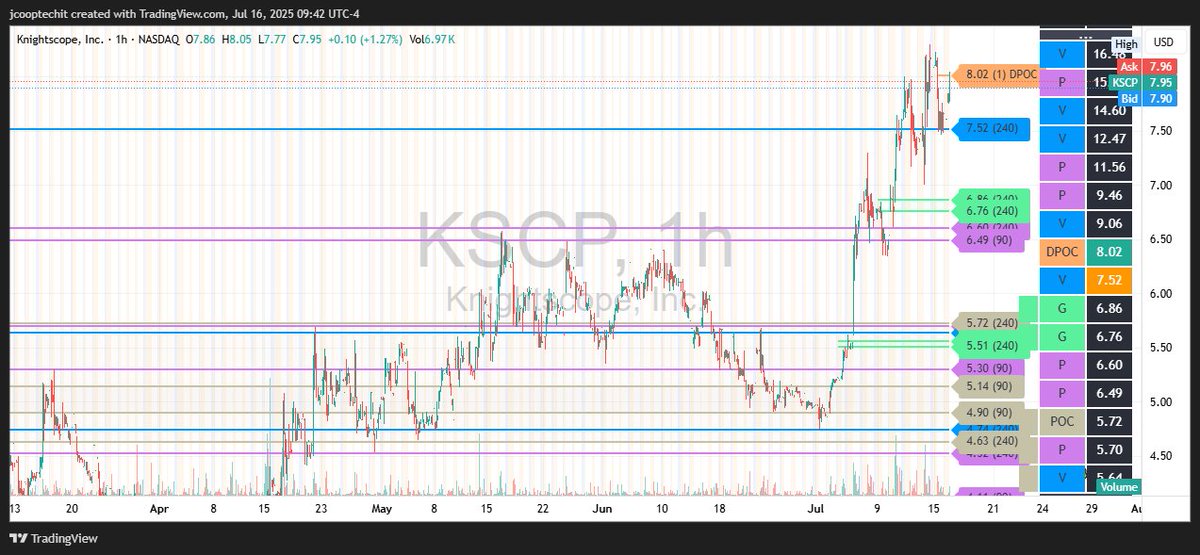The height and width of the screenshot is (555, 1200).
Task: Select the 6.76 (240) level label
Action: (992, 211)
